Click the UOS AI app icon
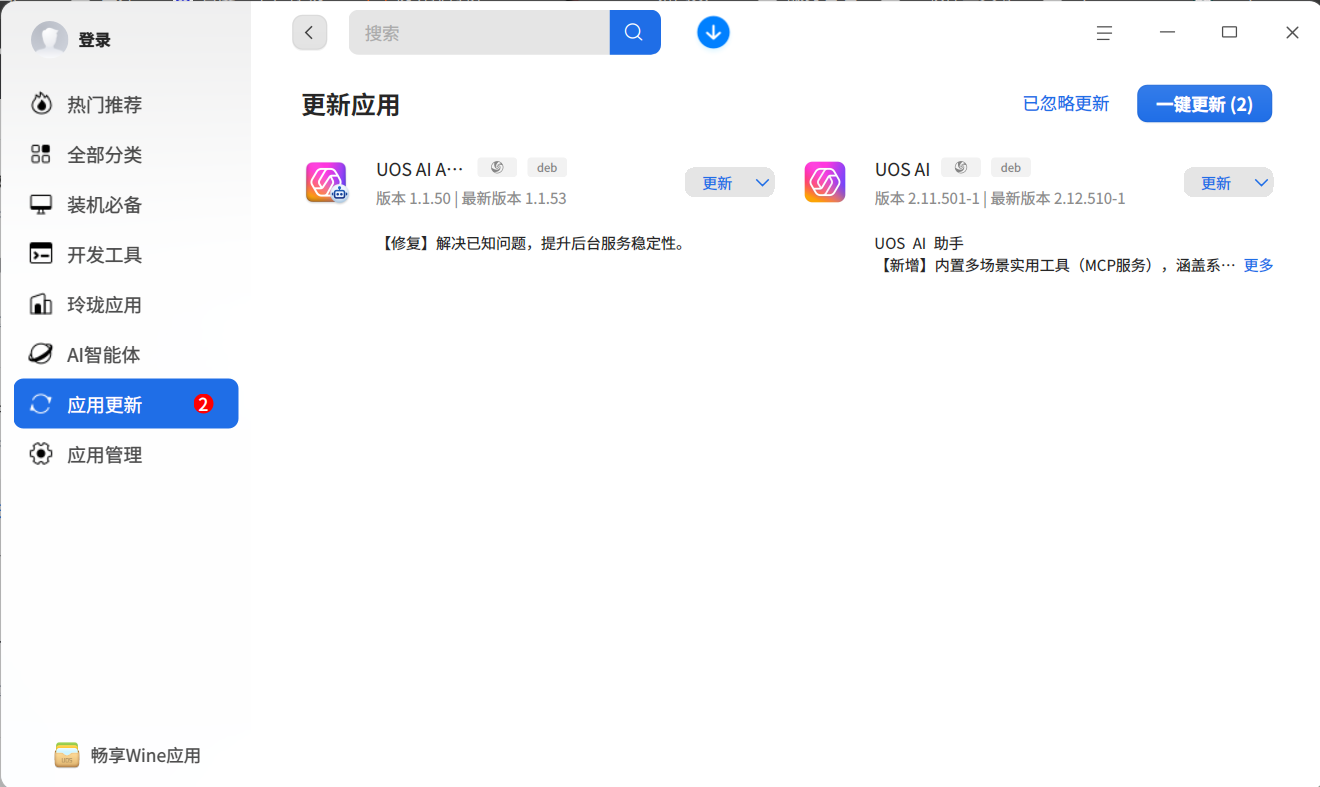 click(x=825, y=182)
